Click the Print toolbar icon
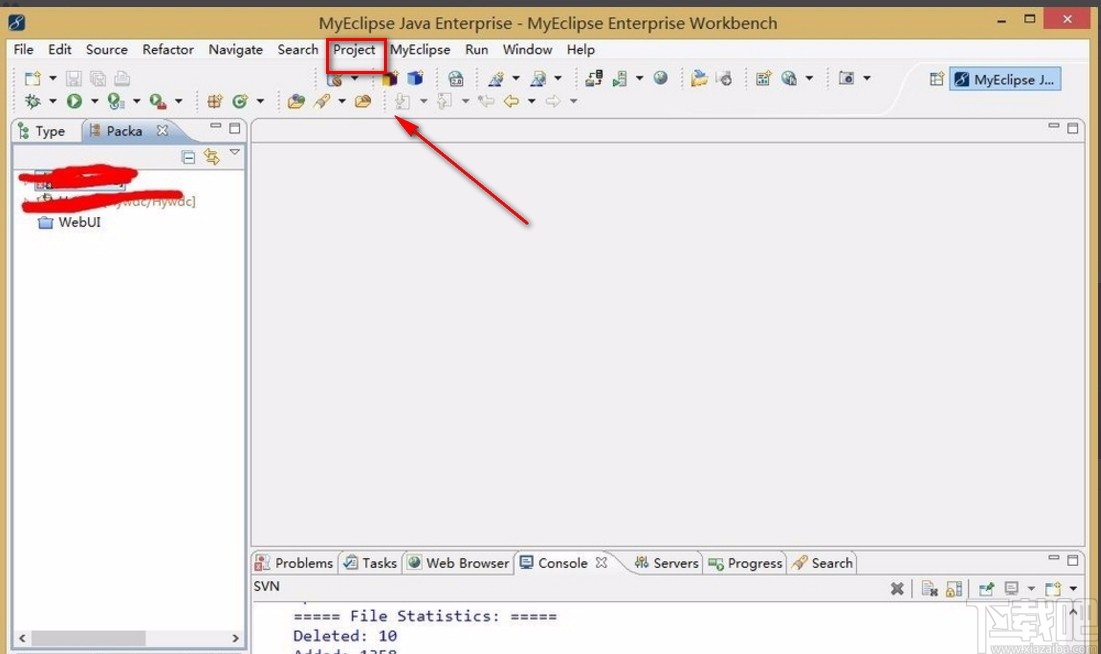Screen dimensions: 1101x654 click(x=122, y=78)
